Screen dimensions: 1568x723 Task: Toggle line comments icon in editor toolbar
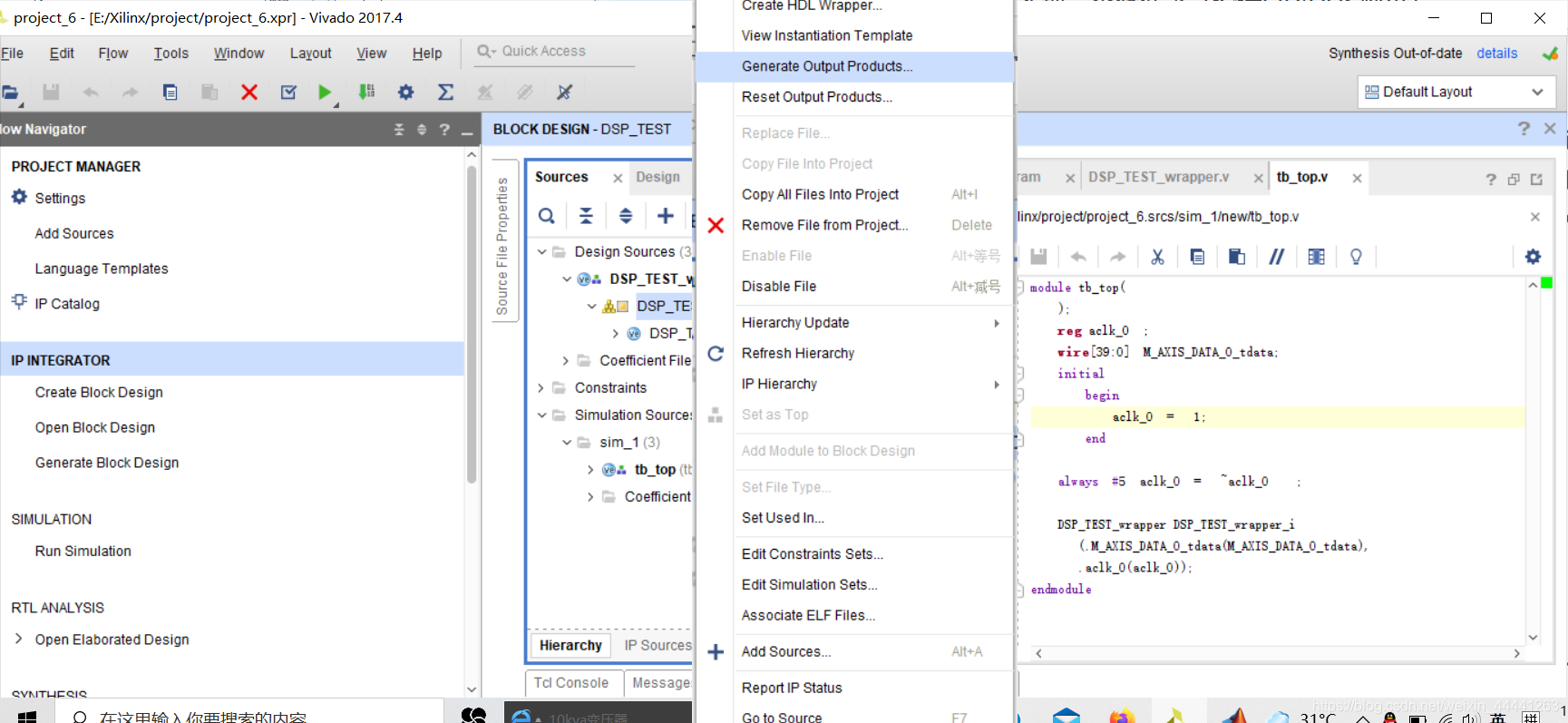coord(1276,257)
